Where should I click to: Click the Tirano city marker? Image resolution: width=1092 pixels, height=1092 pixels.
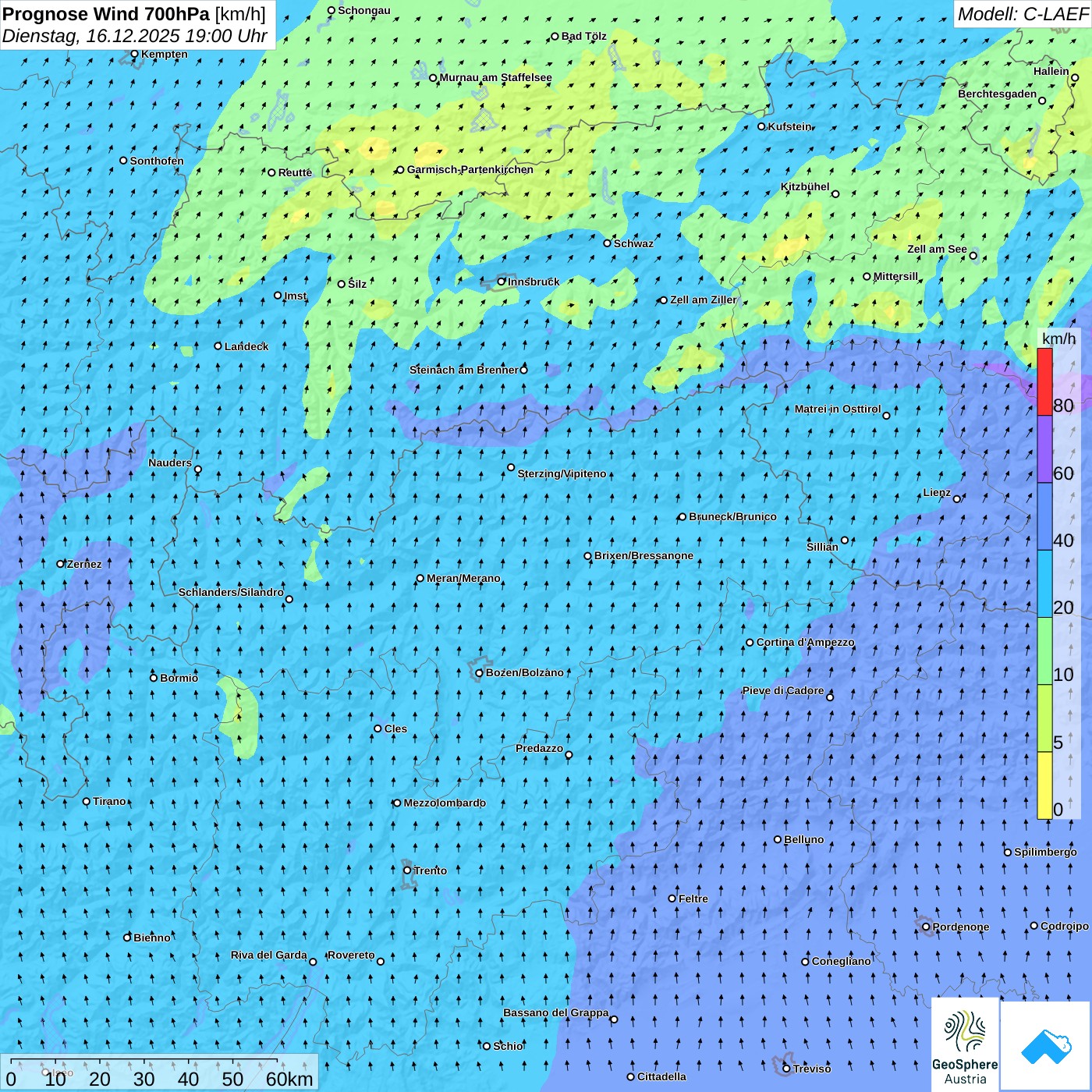click(87, 801)
